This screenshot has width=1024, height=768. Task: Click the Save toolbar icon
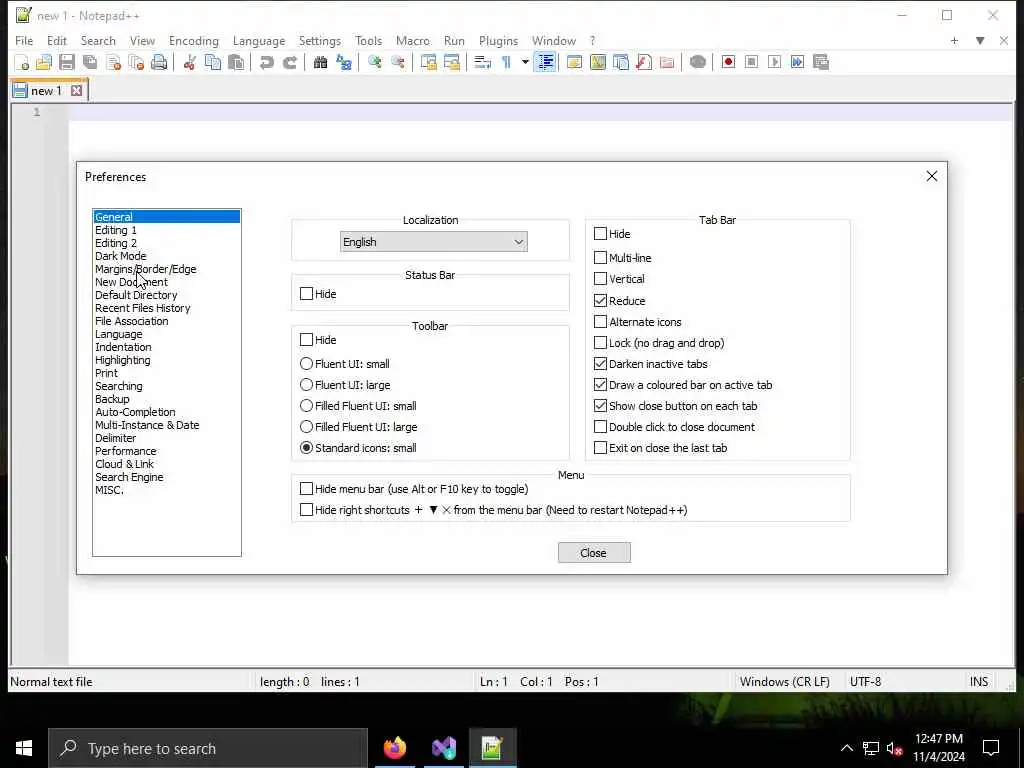tap(67, 62)
